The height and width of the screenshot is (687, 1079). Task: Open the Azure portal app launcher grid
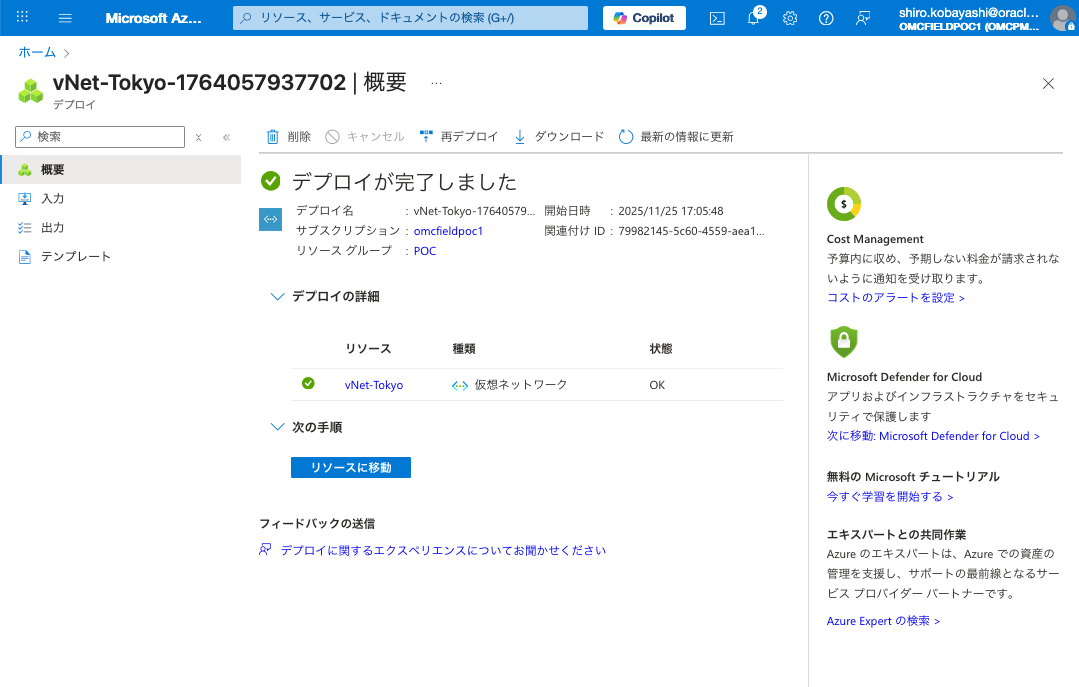(x=22, y=17)
